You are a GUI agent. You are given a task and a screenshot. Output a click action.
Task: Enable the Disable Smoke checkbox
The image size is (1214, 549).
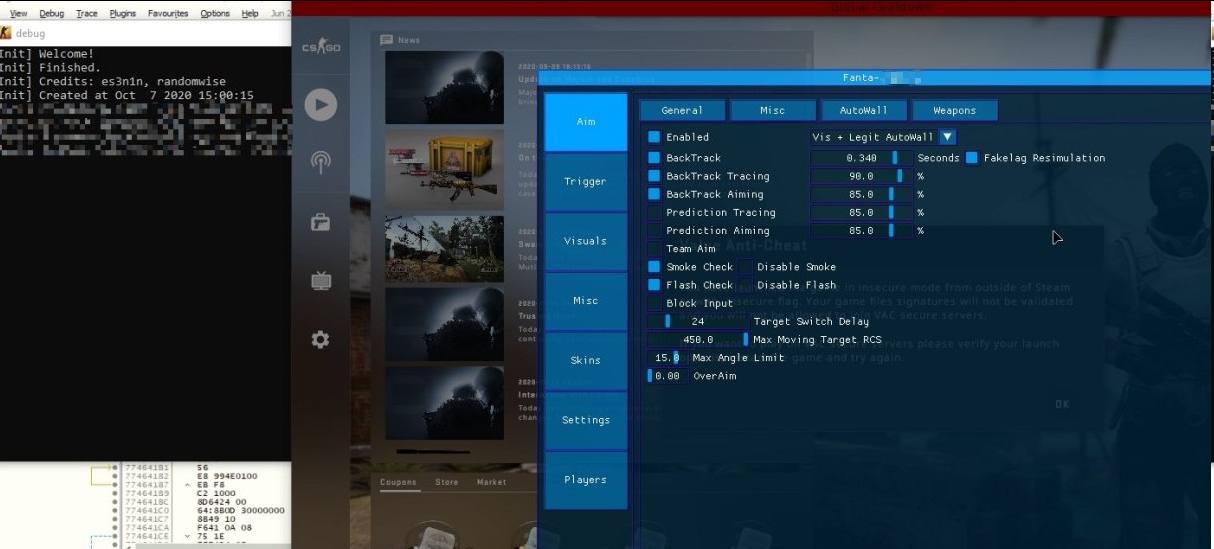pyautogui.click(x=745, y=267)
